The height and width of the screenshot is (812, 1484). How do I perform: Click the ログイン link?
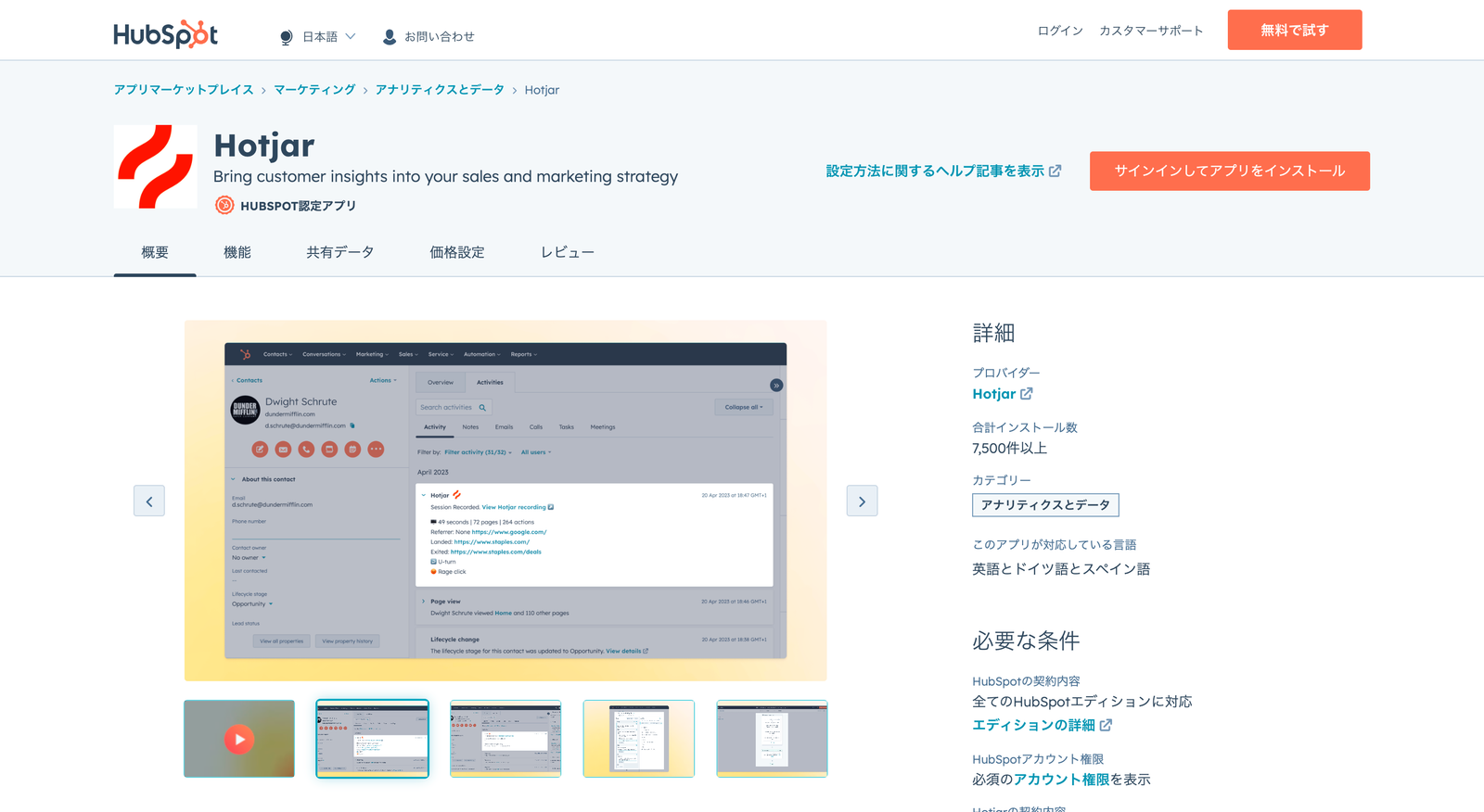pos(1060,31)
